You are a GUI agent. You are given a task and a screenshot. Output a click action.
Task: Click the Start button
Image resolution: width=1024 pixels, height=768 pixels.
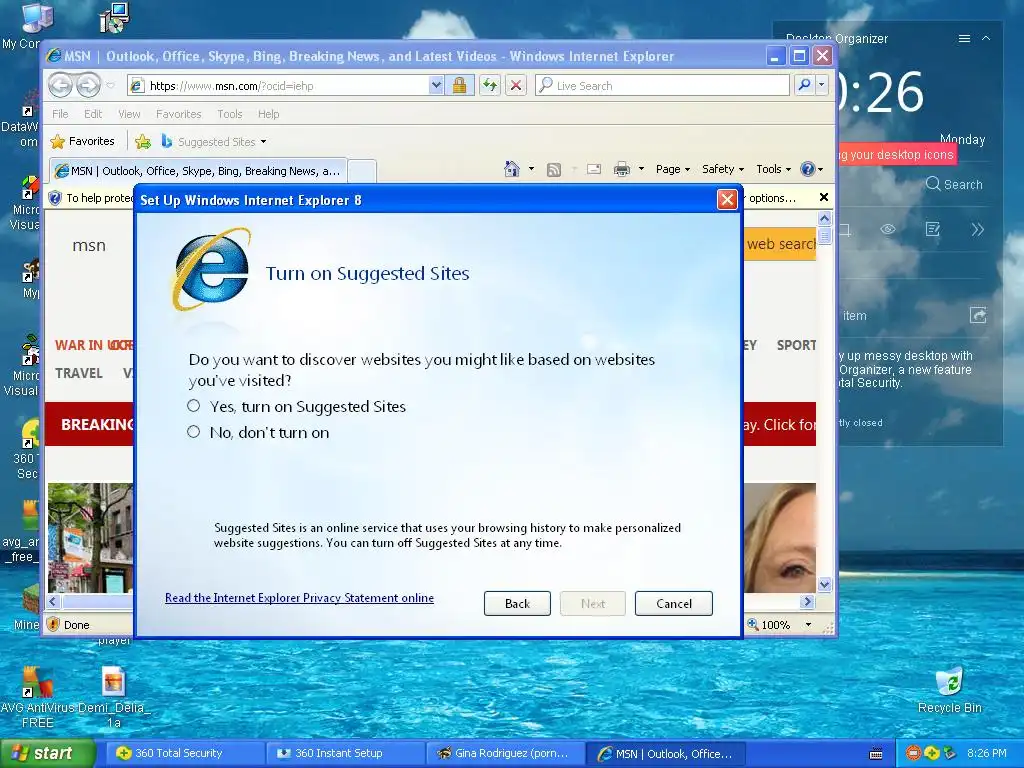46,753
